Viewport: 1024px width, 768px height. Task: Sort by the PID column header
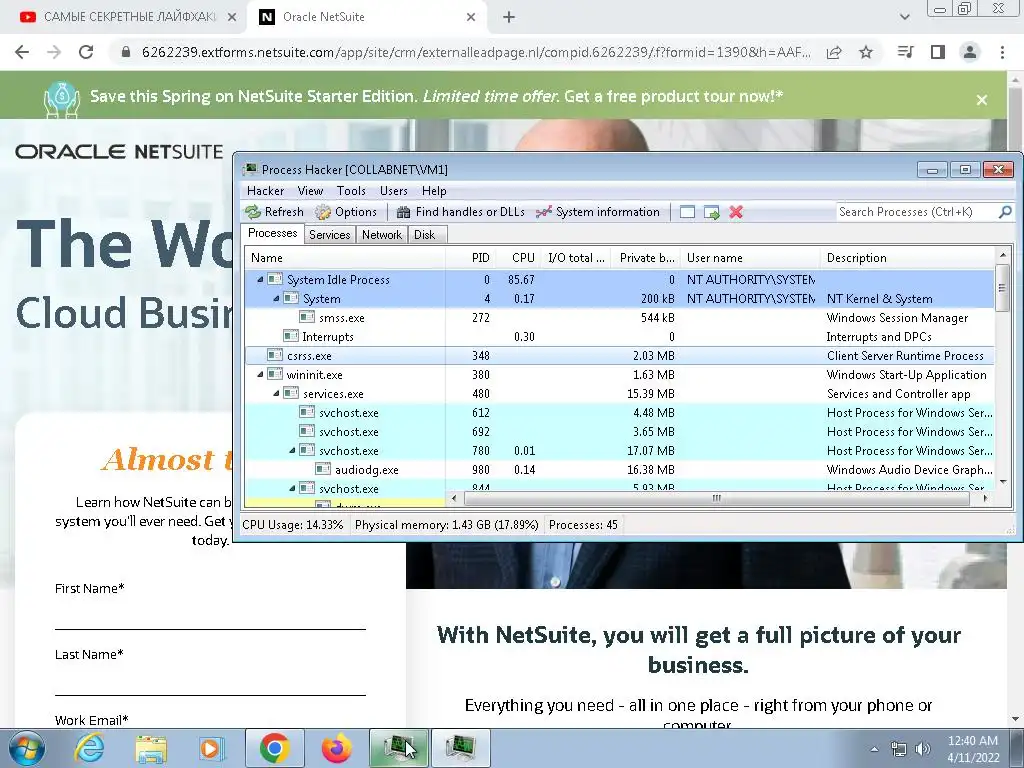click(470, 258)
